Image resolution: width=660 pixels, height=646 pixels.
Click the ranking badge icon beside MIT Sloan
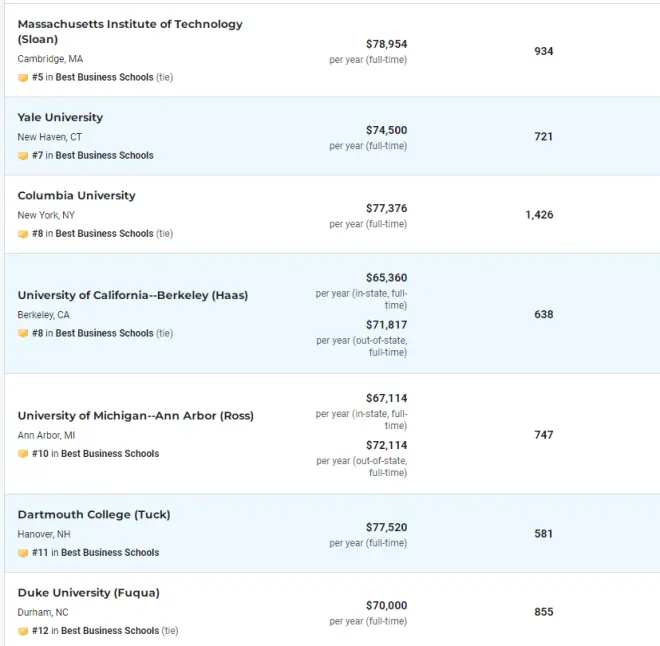click(x=23, y=77)
